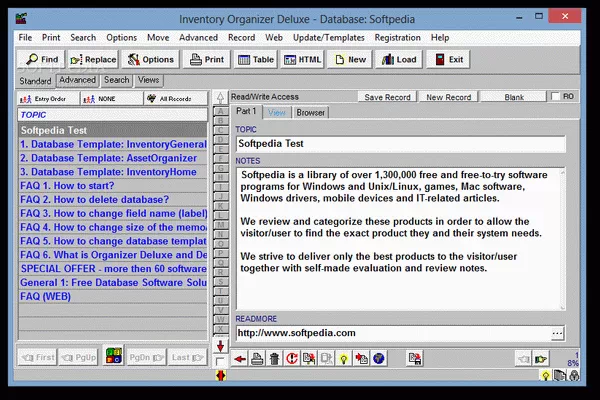Click the ellipsis button in READMORE field
Image resolution: width=600 pixels, height=400 pixels.
557,333
